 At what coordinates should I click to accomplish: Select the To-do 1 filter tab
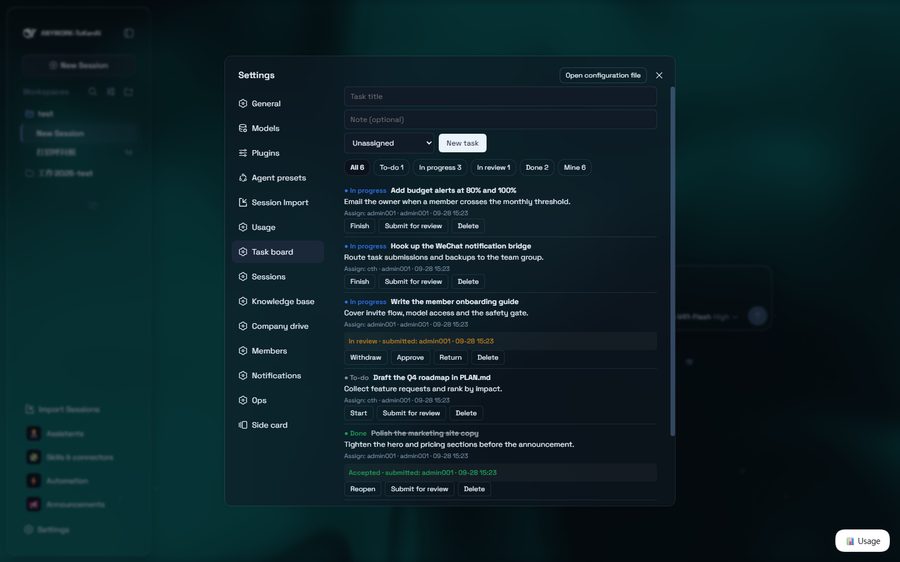(391, 167)
